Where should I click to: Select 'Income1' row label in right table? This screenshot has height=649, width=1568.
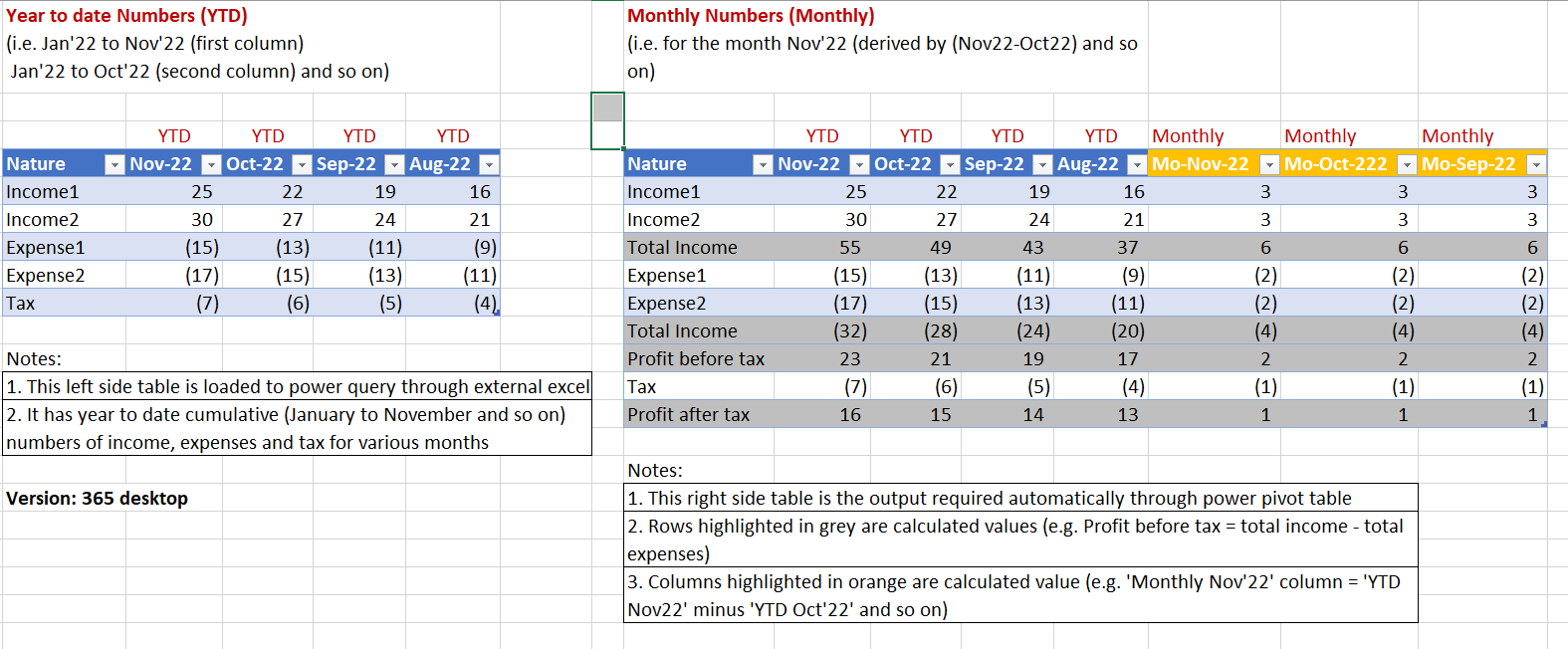[663, 192]
